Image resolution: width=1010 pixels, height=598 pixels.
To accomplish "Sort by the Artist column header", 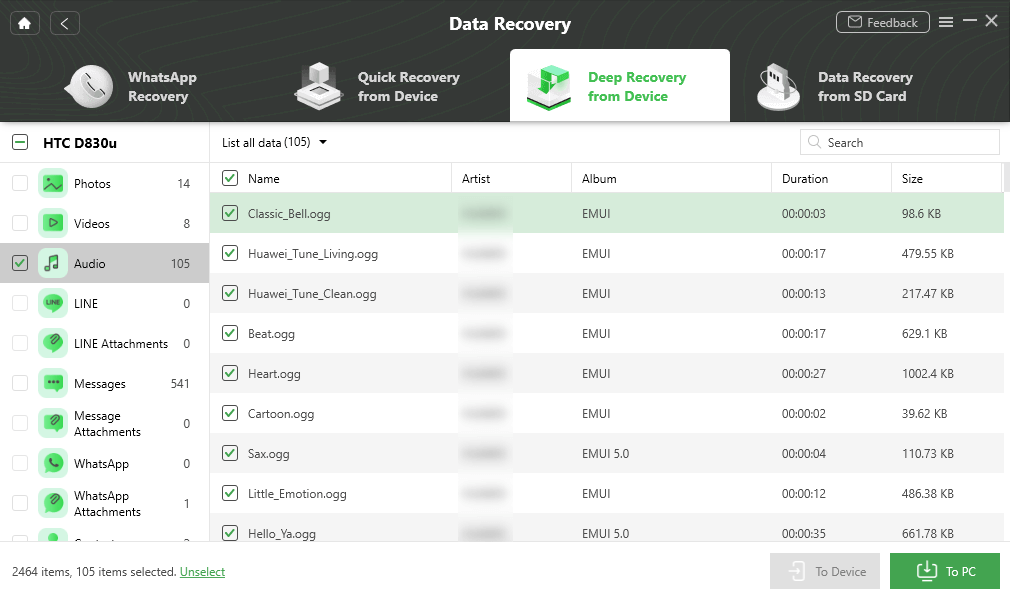I will coord(476,178).
